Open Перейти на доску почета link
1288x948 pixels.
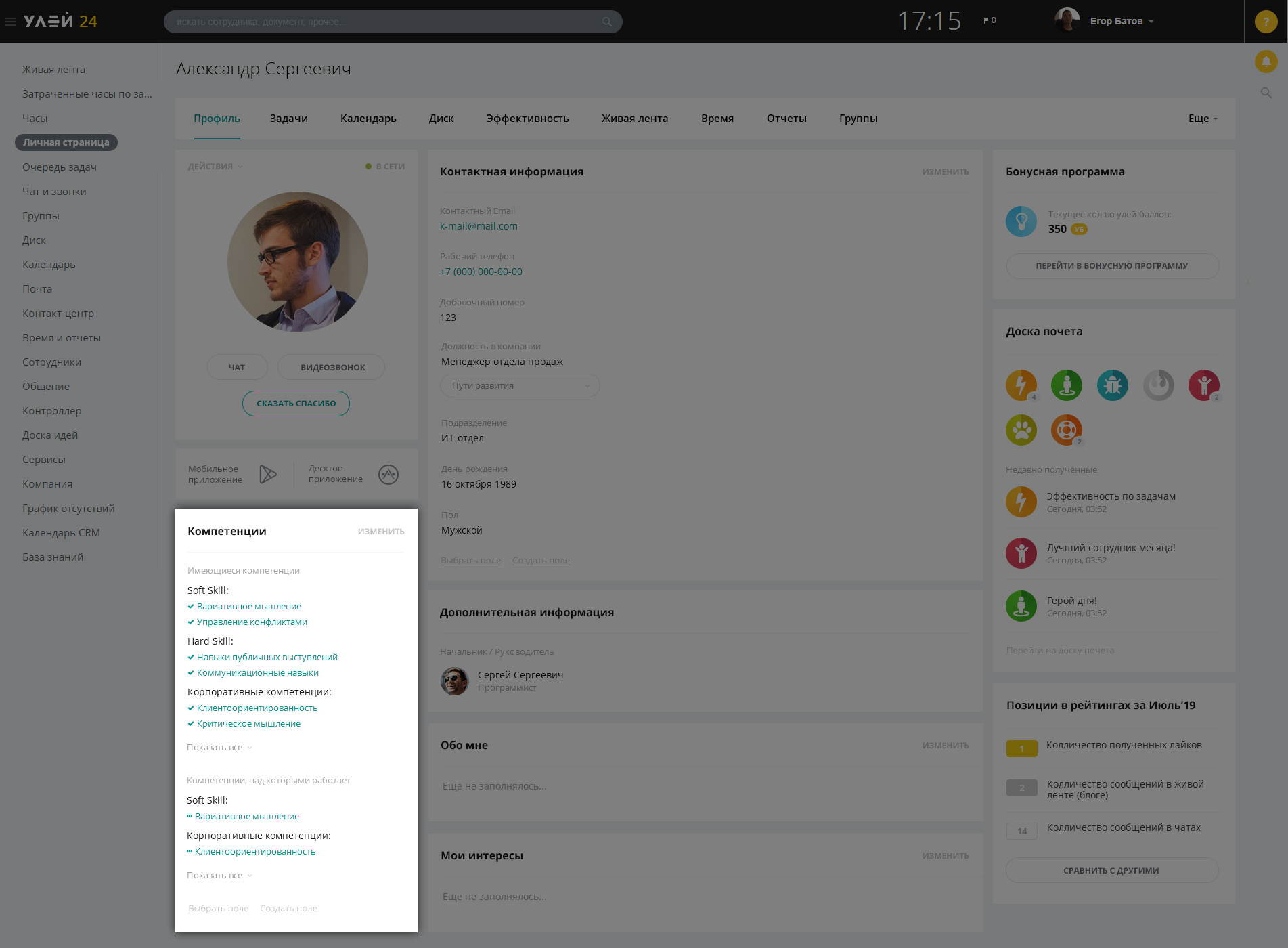coord(1060,651)
